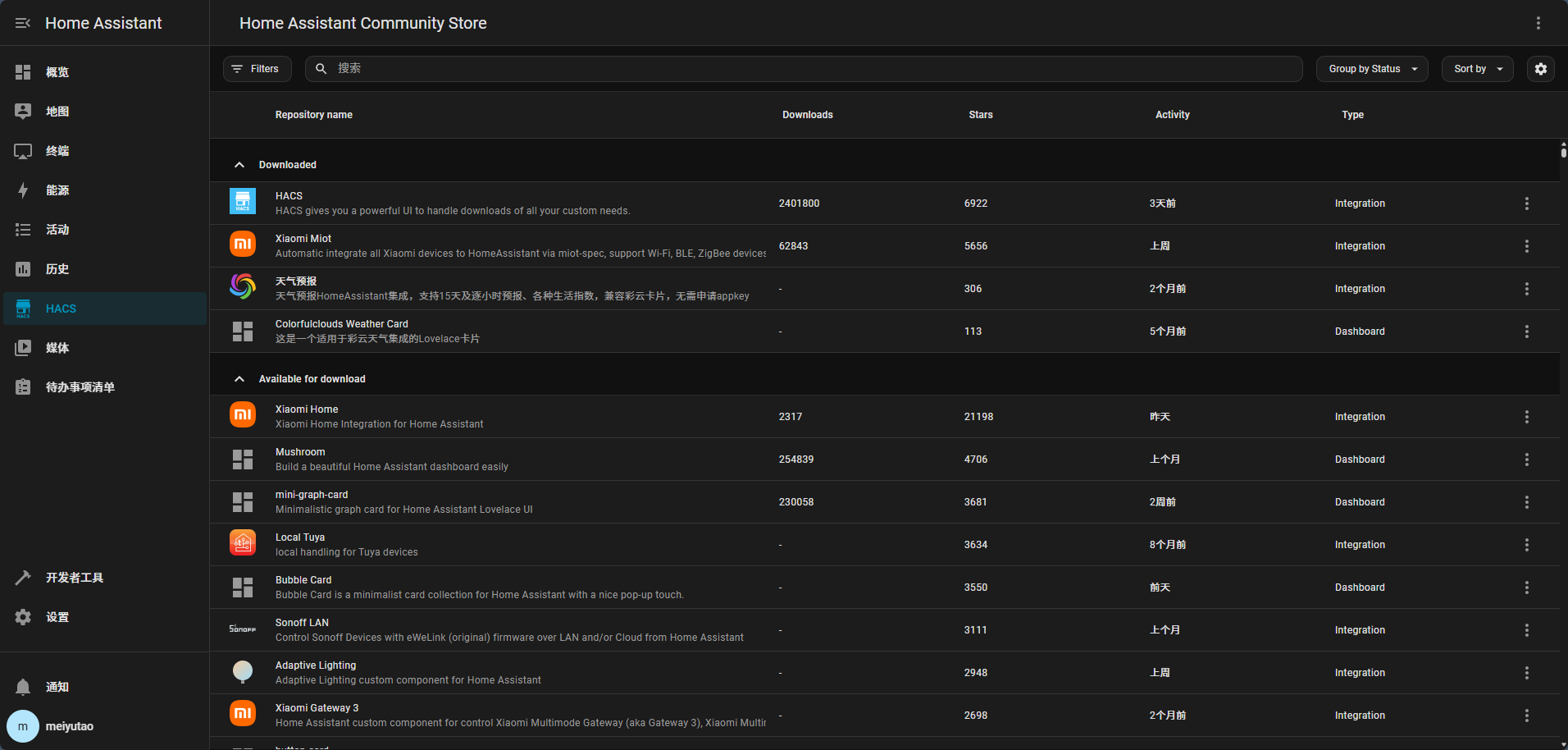Screen dimensions: 1568x750
Task: Open the three-dot menu for Xiaomi Miot
Action: pyautogui.click(x=1526, y=246)
